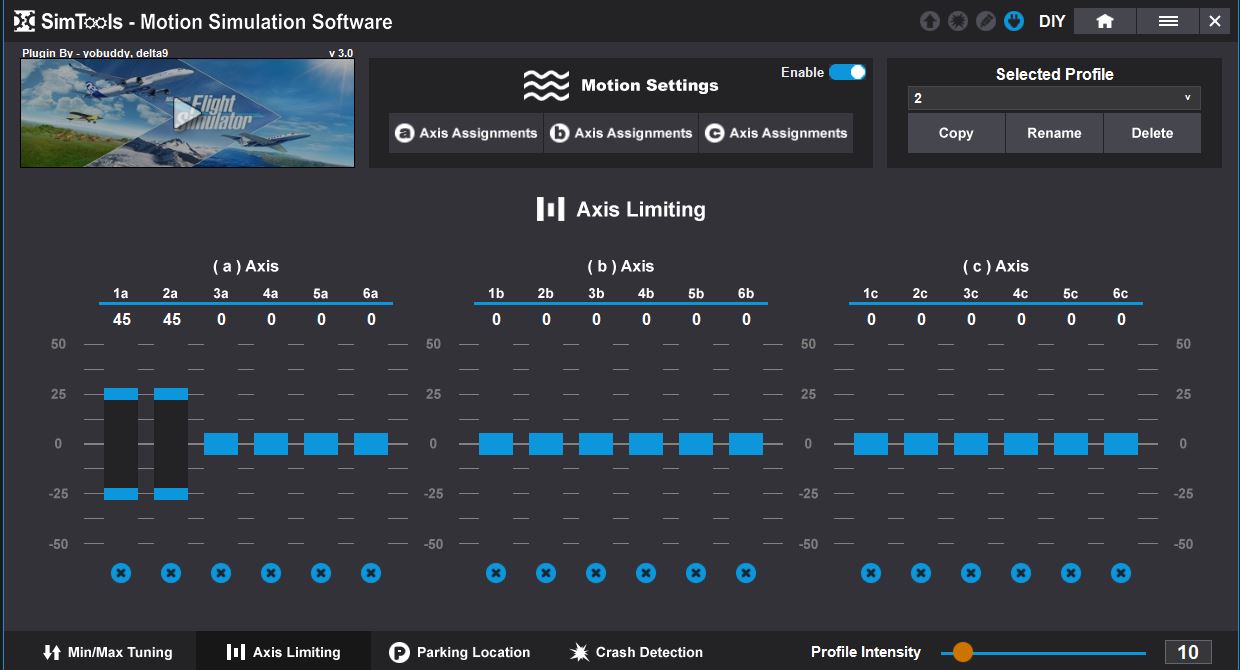
Task: Switch to Parking Location tab
Action: click(460, 652)
